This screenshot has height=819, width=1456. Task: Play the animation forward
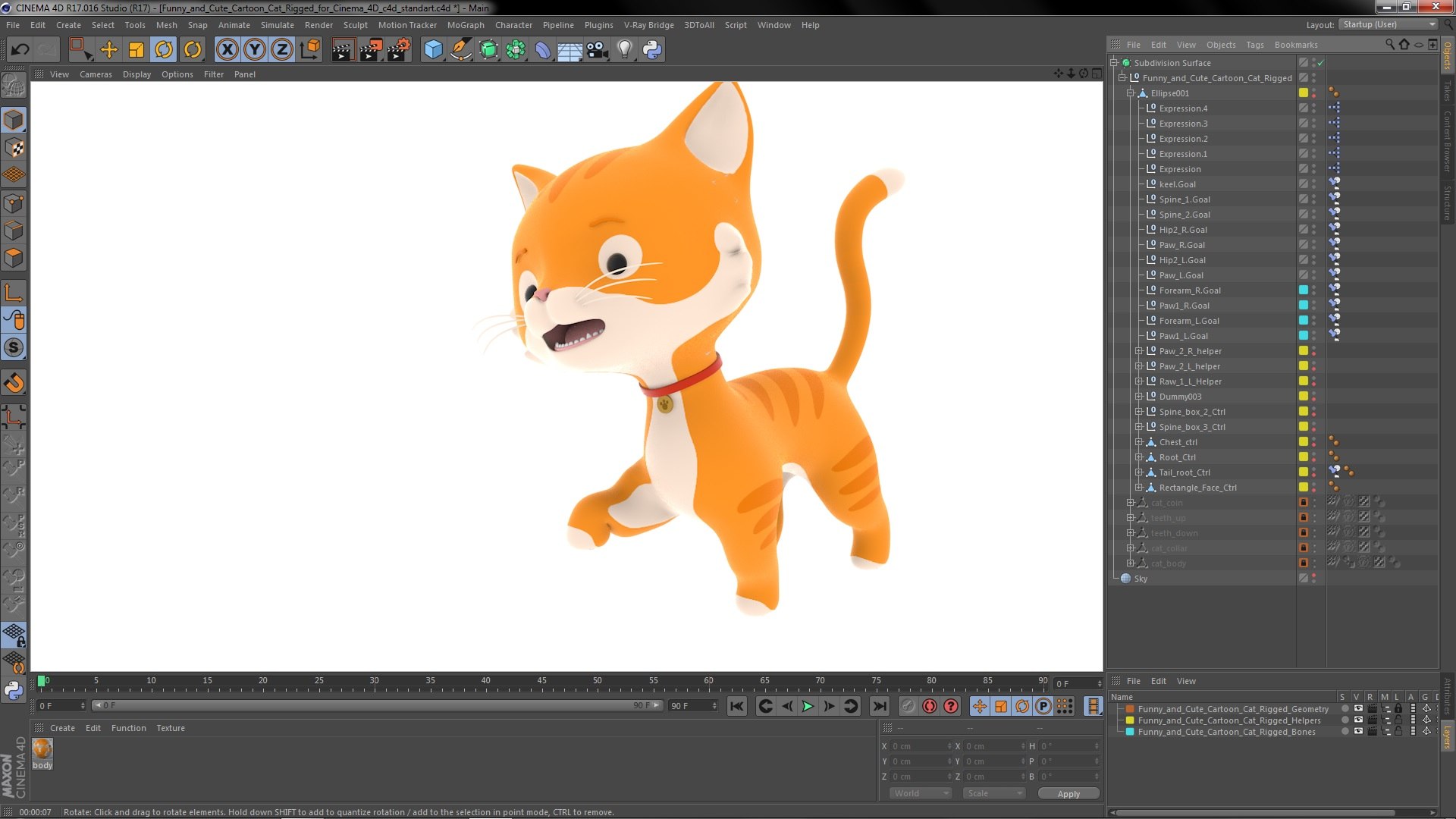click(x=808, y=706)
